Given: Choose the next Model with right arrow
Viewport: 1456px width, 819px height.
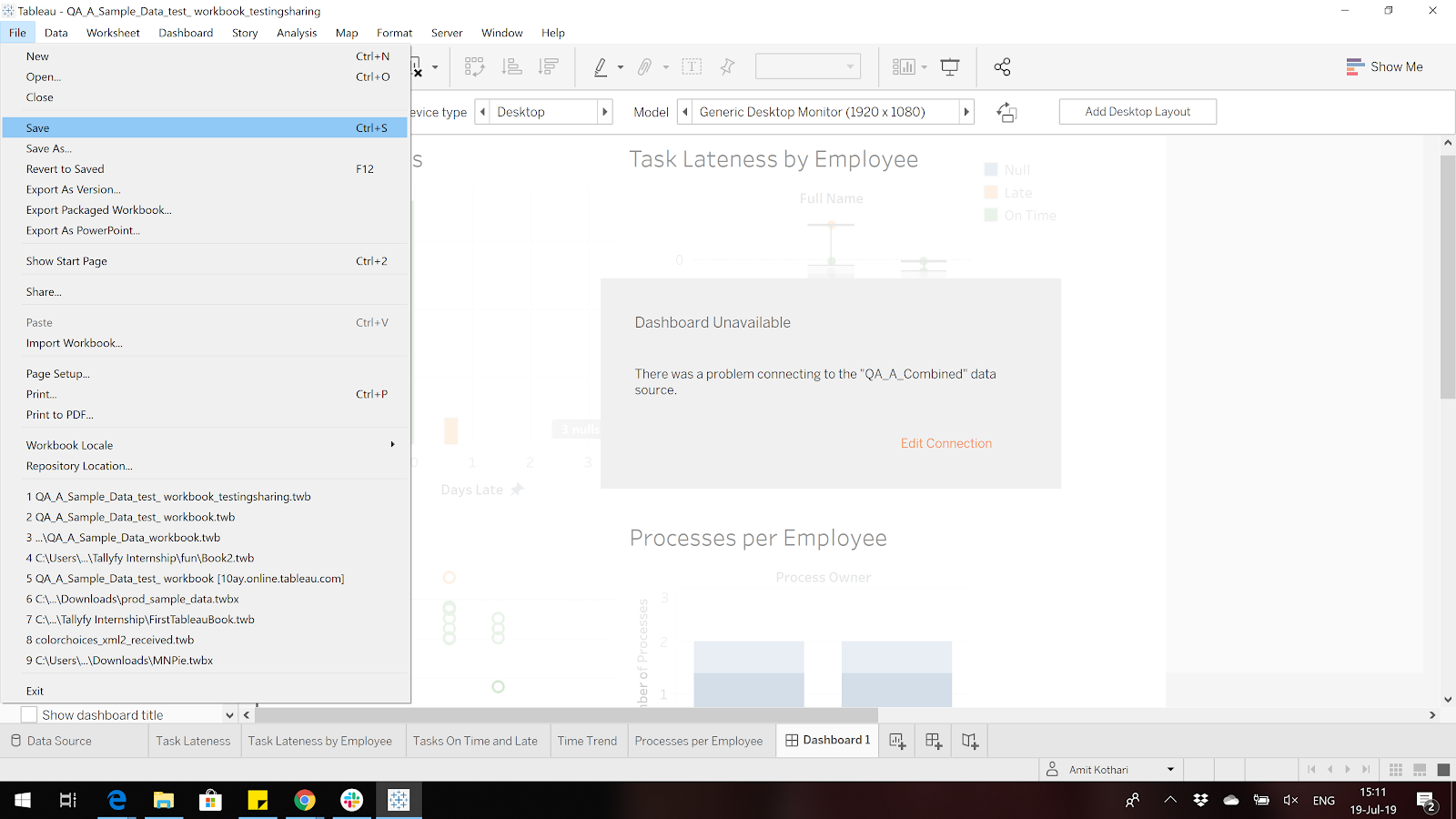Looking at the screenshot, I should [966, 112].
